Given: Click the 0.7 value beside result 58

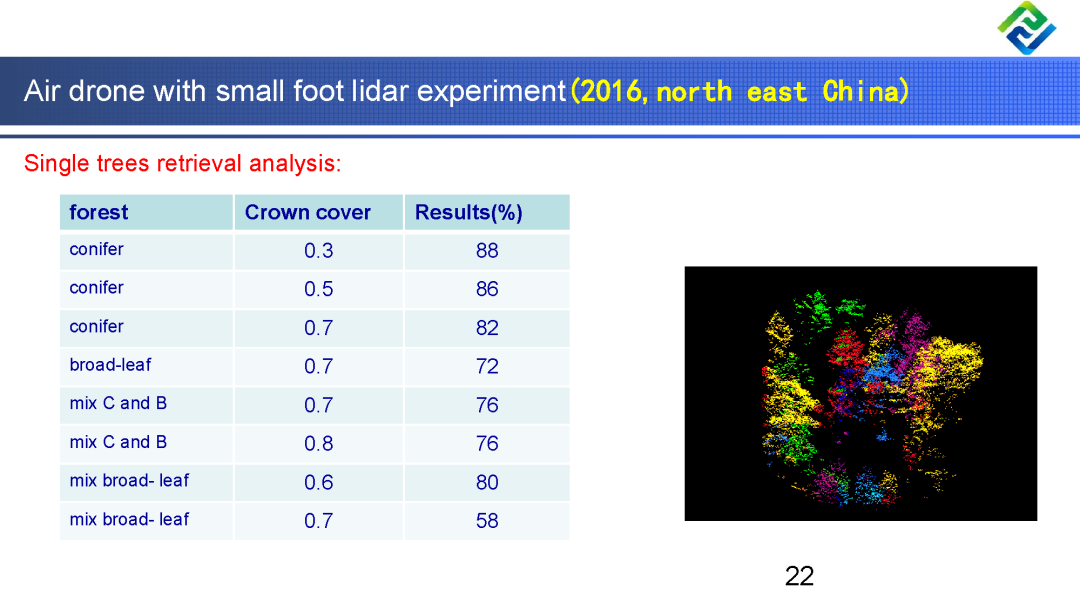Looking at the screenshot, I should (318, 521).
